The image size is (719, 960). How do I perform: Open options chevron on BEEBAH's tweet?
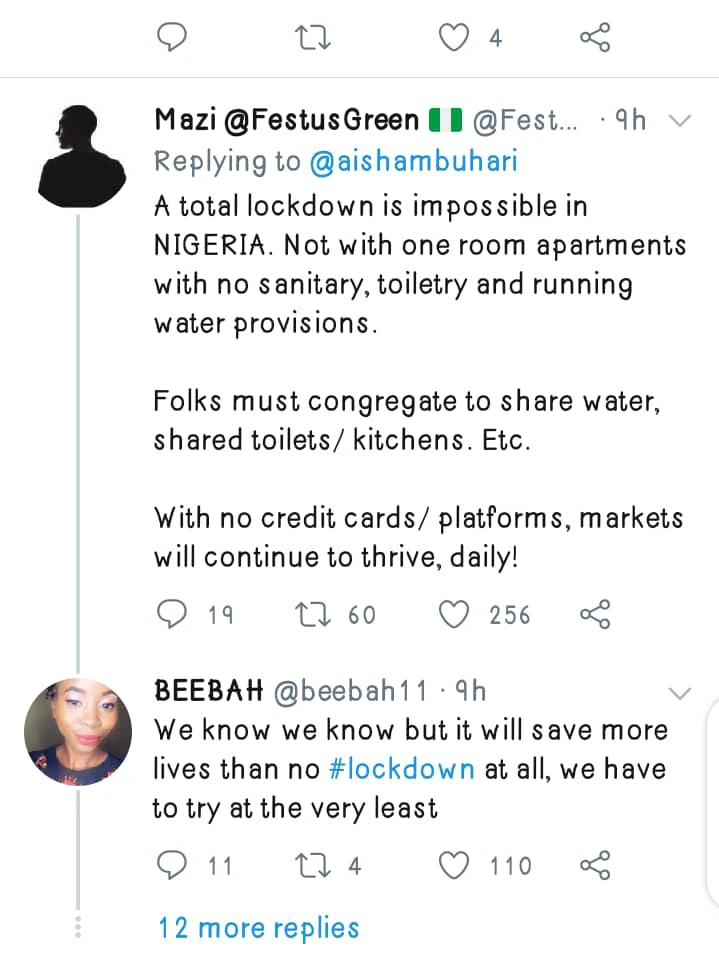679,693
